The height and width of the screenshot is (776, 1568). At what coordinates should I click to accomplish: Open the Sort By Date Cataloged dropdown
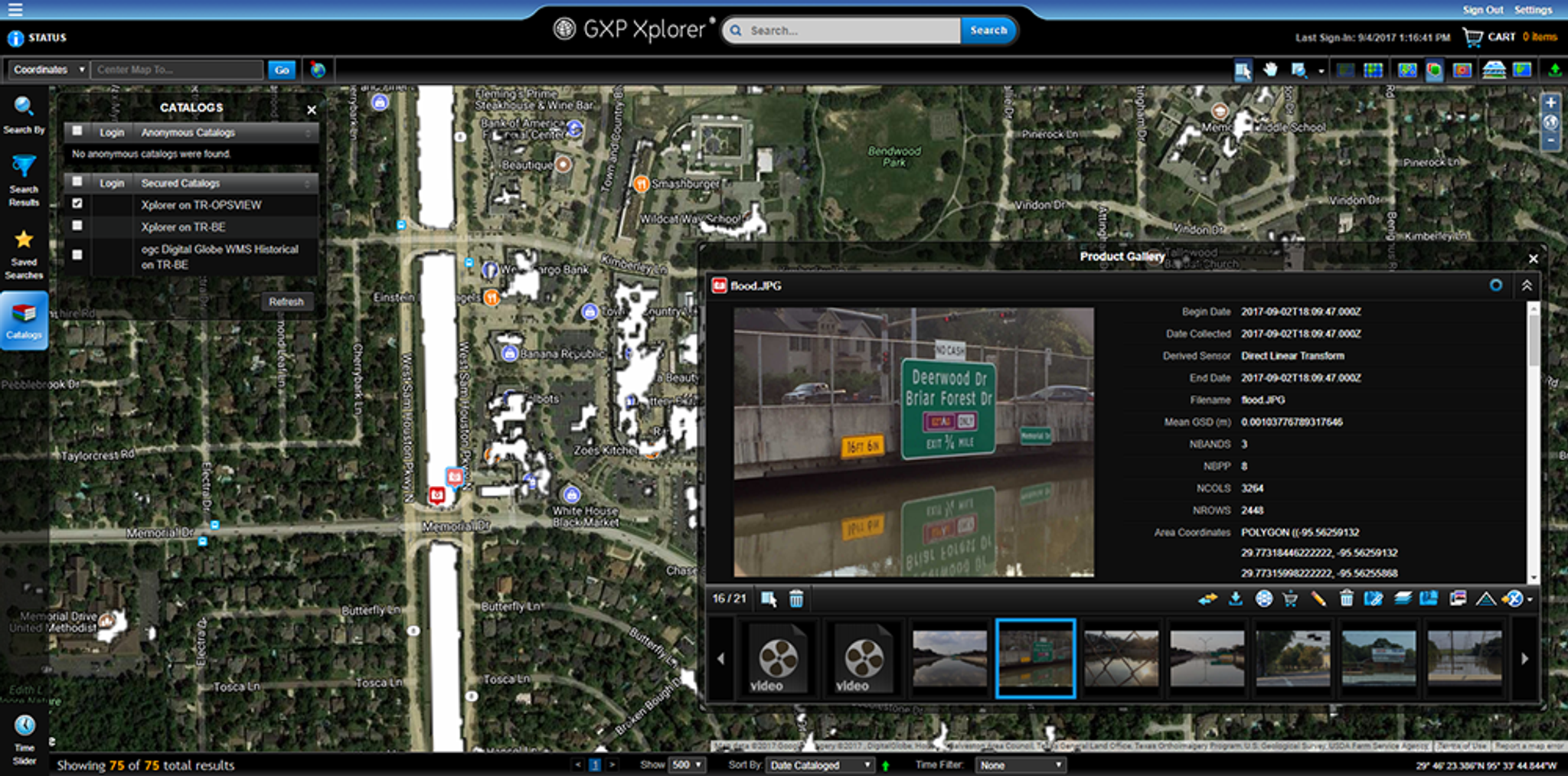pyautogui.click(x=821, y=765)
